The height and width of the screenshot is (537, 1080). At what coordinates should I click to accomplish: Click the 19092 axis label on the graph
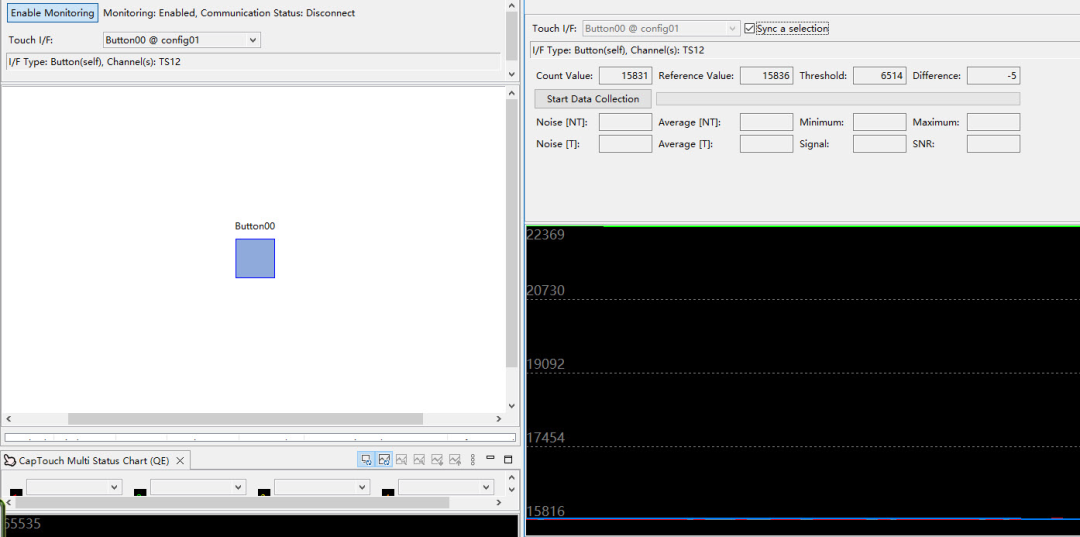546,364
